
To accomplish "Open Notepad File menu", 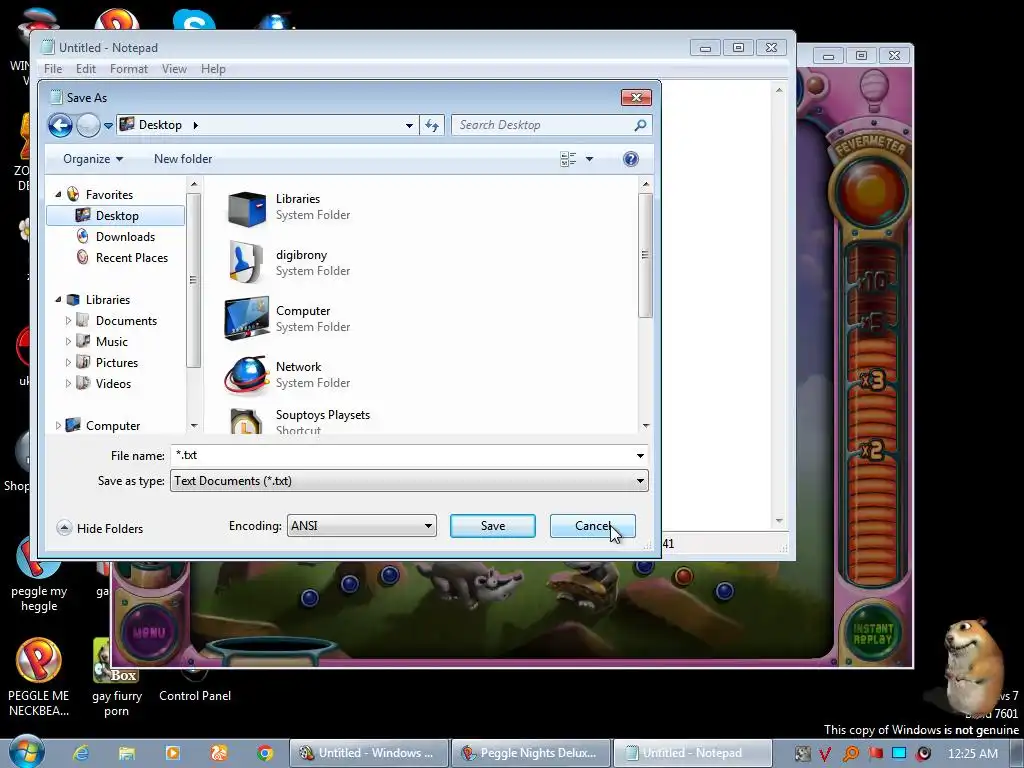I will (53, 69).
